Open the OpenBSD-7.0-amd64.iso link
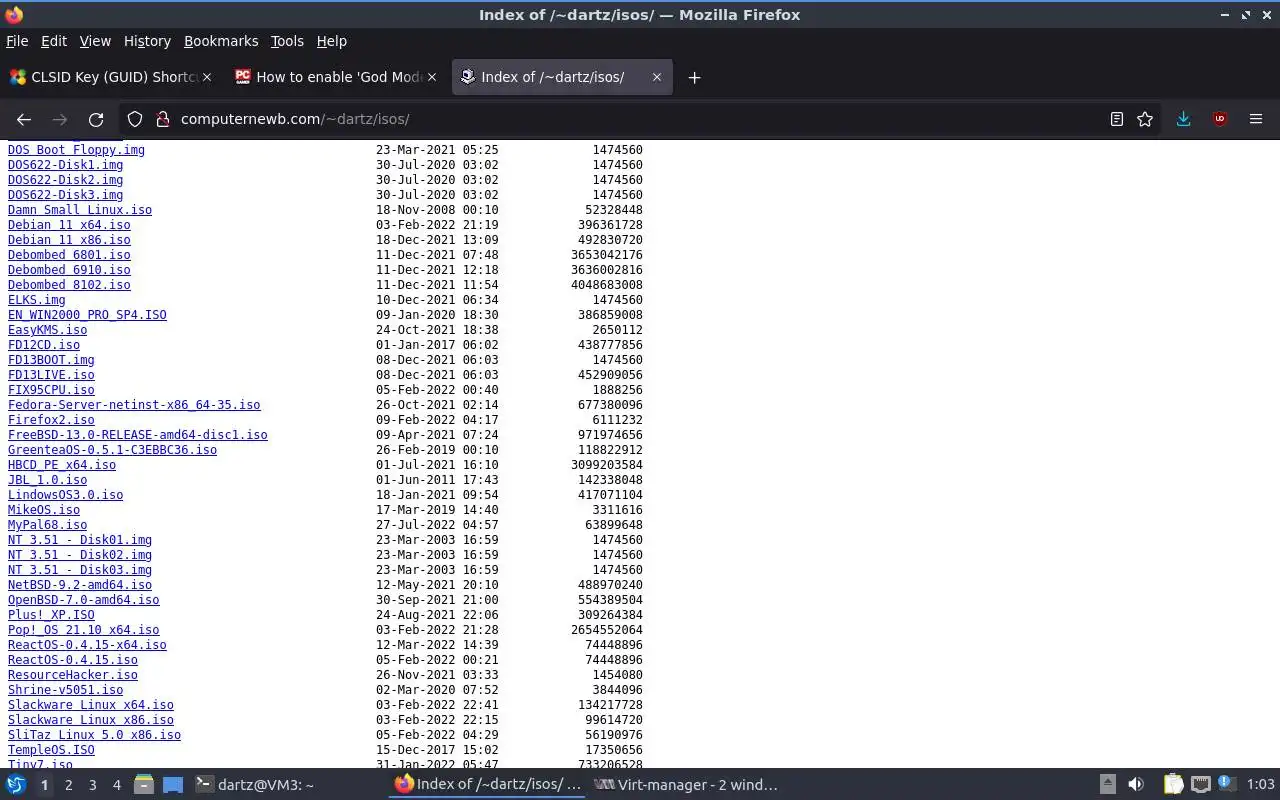 84,600
